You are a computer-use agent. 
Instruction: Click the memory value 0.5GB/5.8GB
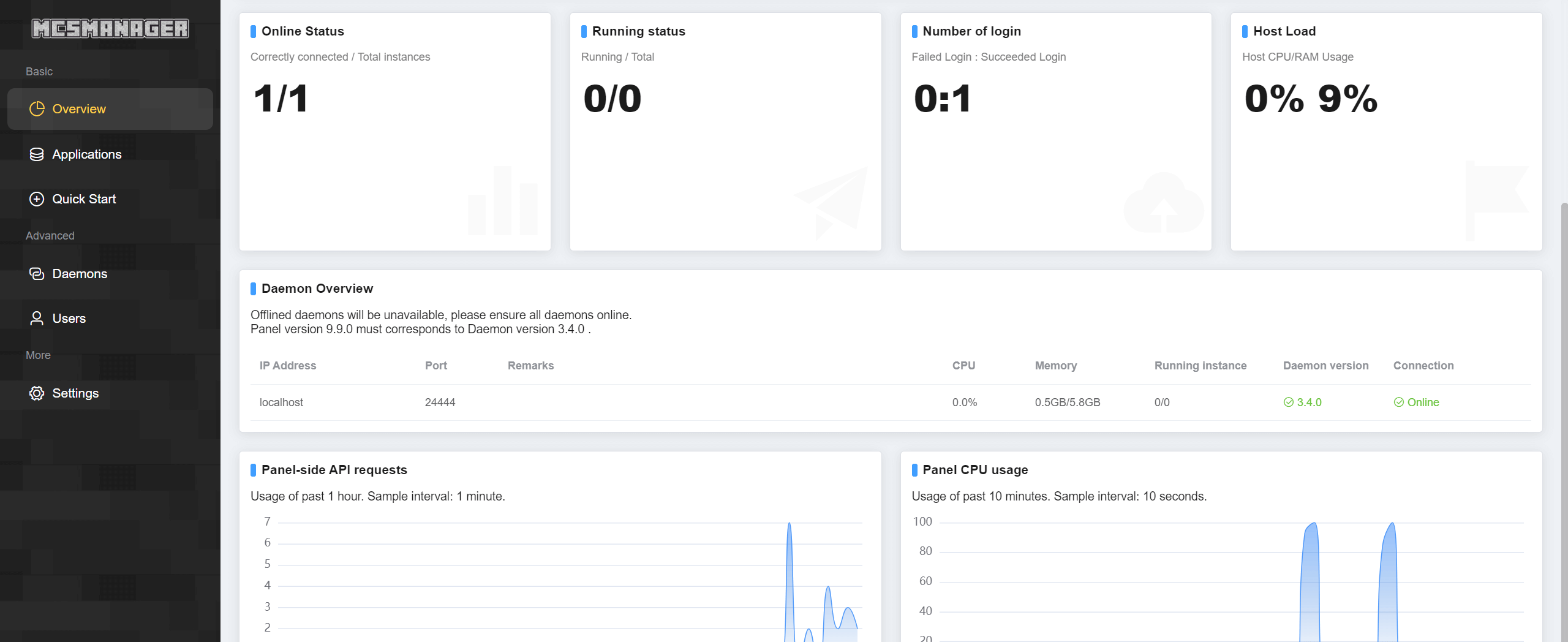coord(1068,402)
